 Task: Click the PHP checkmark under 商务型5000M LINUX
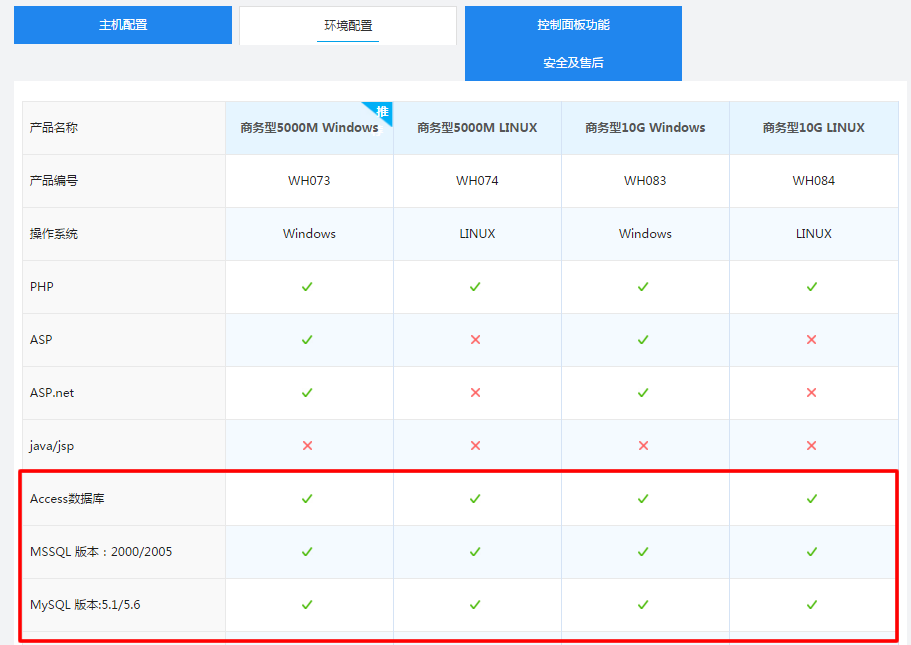[x=476, y=287]
